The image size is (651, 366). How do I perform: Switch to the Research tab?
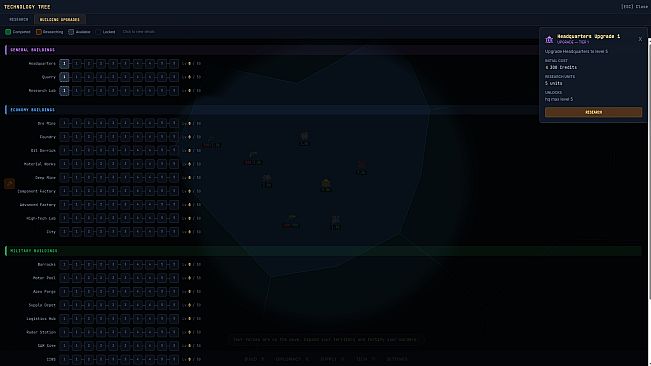pos(19,20)
